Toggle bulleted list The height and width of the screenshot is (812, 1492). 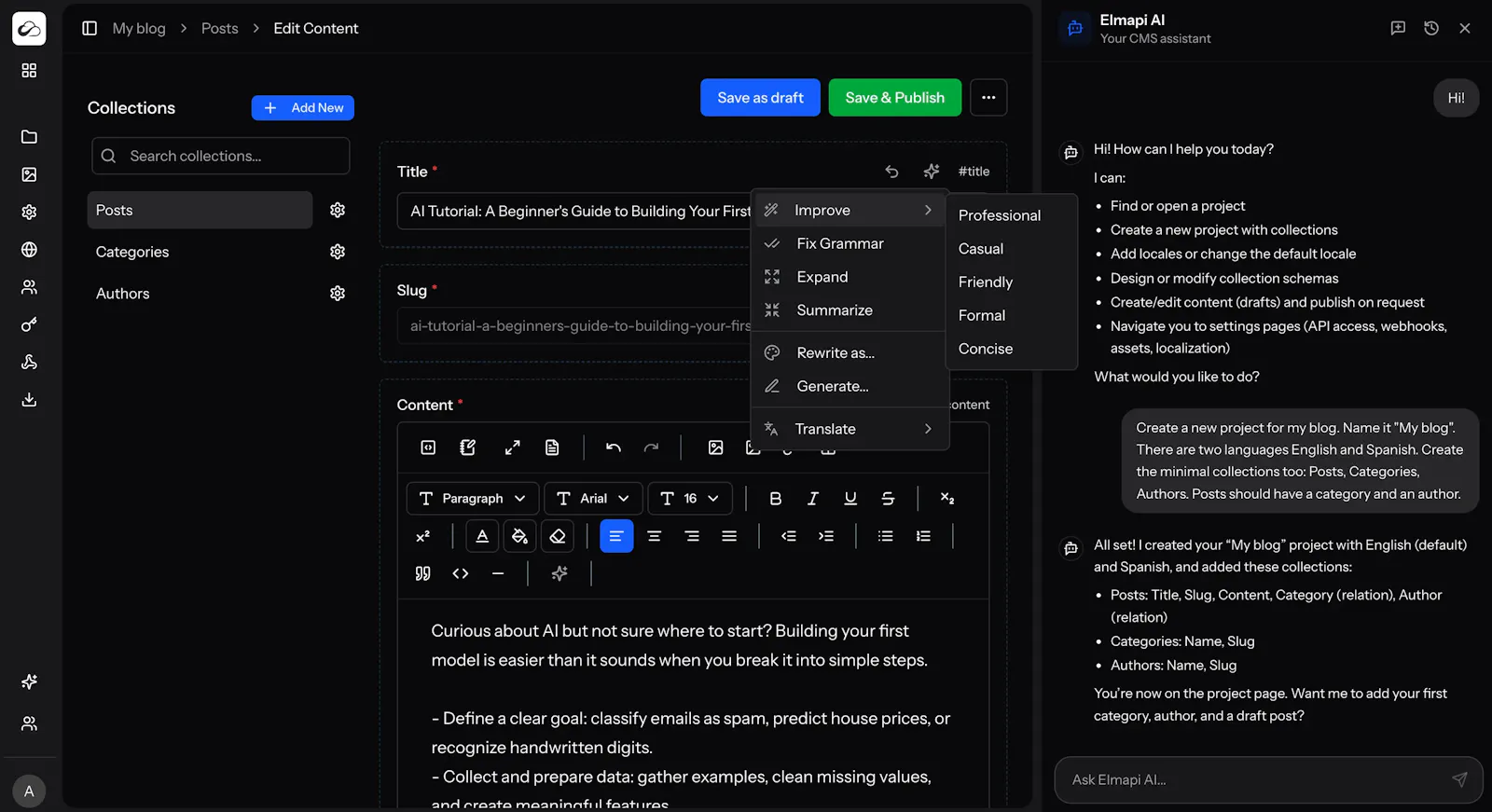coord(886,536)
